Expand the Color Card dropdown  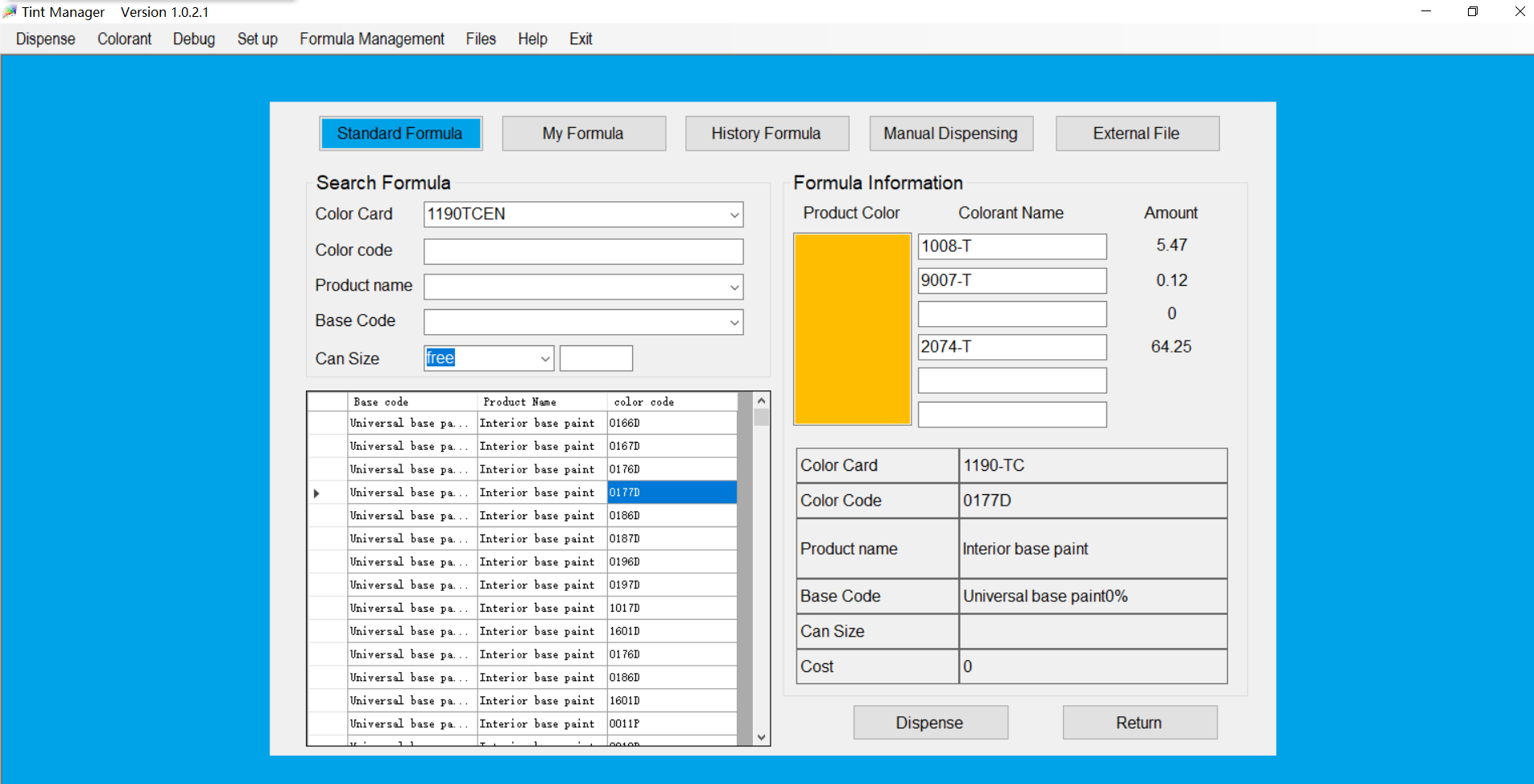(x=734, y=215)
